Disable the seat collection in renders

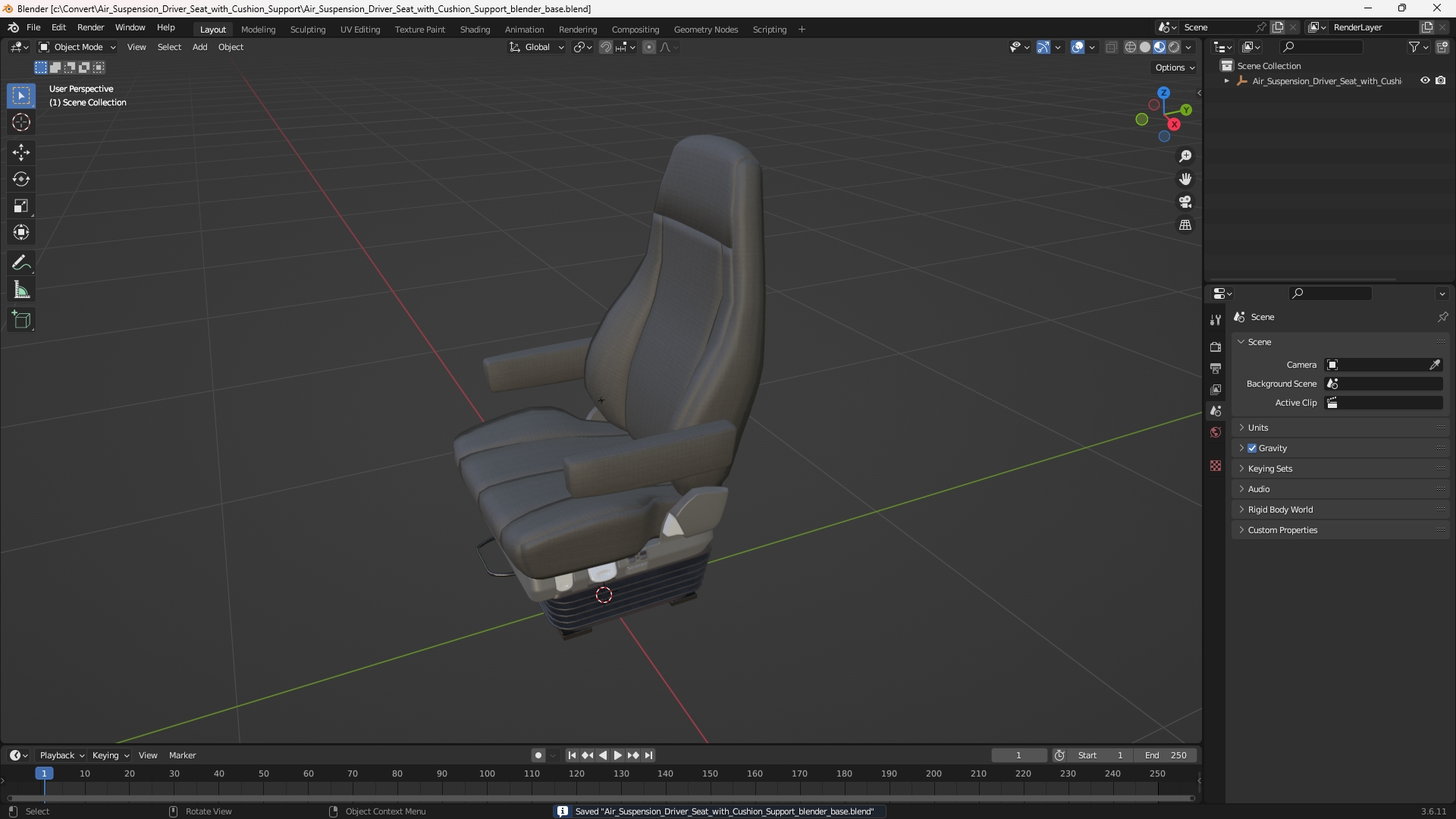(1441, 80)
